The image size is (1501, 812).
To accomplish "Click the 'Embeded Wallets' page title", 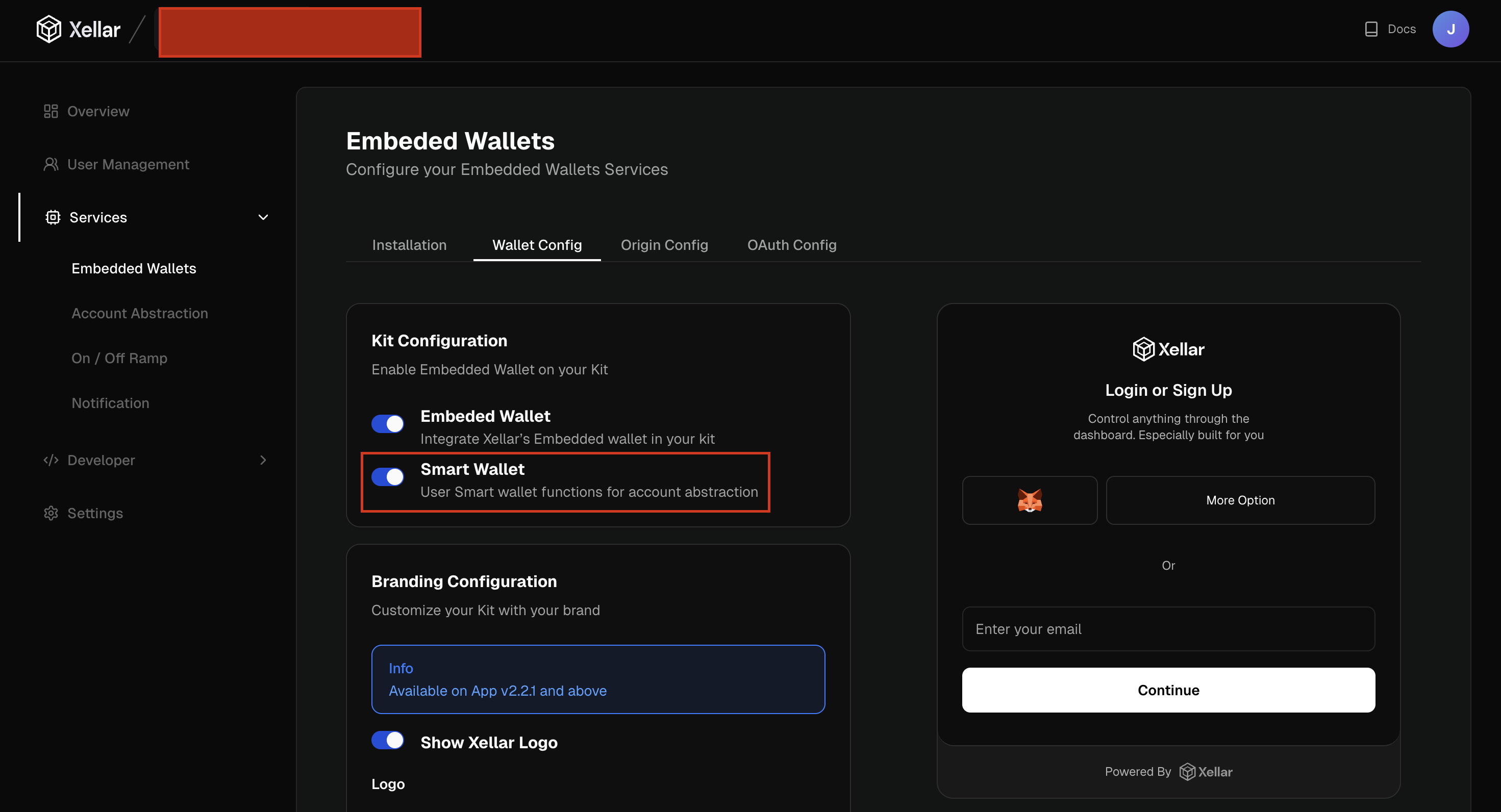I will (x=450, y=141).
